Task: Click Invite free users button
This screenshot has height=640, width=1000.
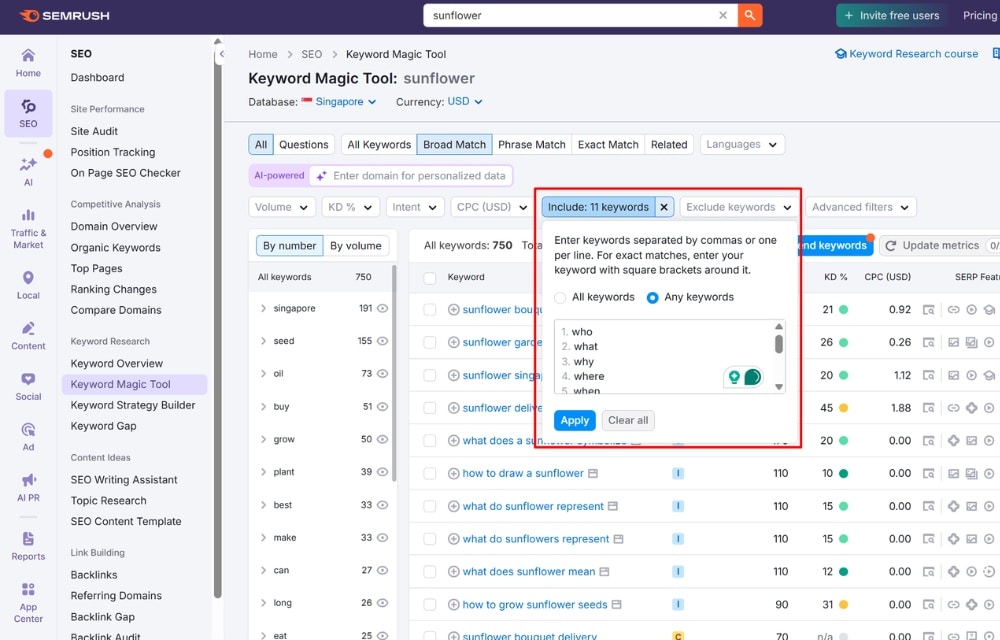Action: [x=892, y=15]
